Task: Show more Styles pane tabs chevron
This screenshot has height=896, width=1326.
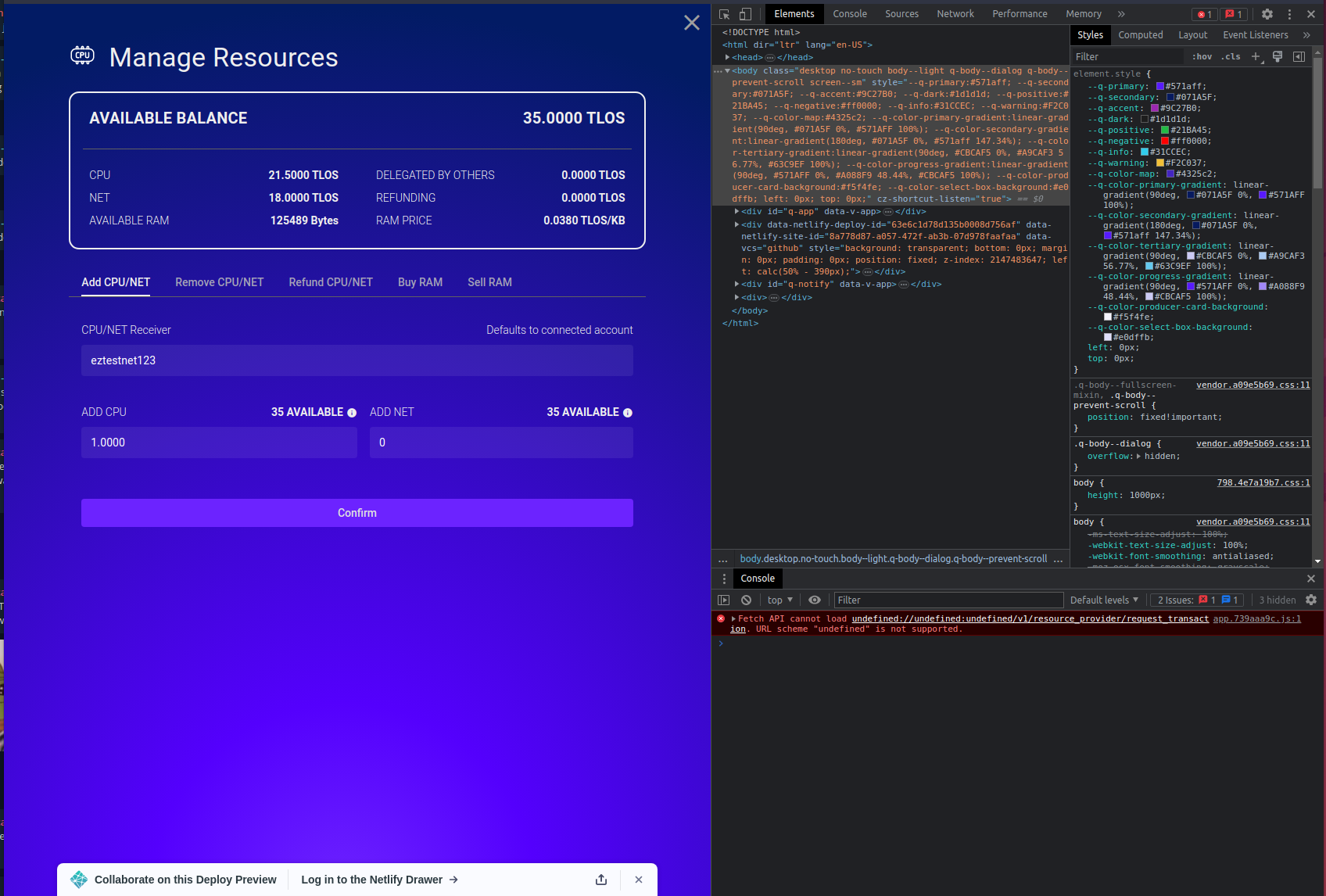Action: click(1306, 35)
